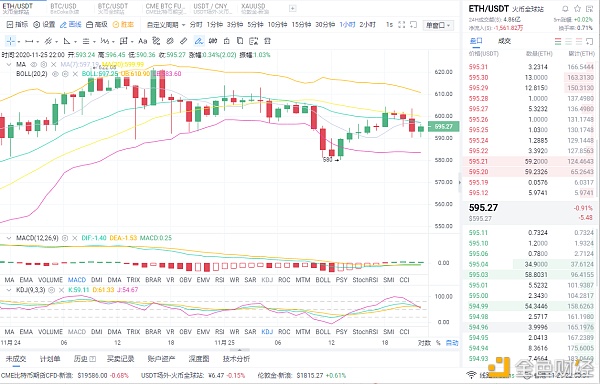Open 单窗口 window layout dropdown
Viewport: 600px width, 384px height.
439,25
